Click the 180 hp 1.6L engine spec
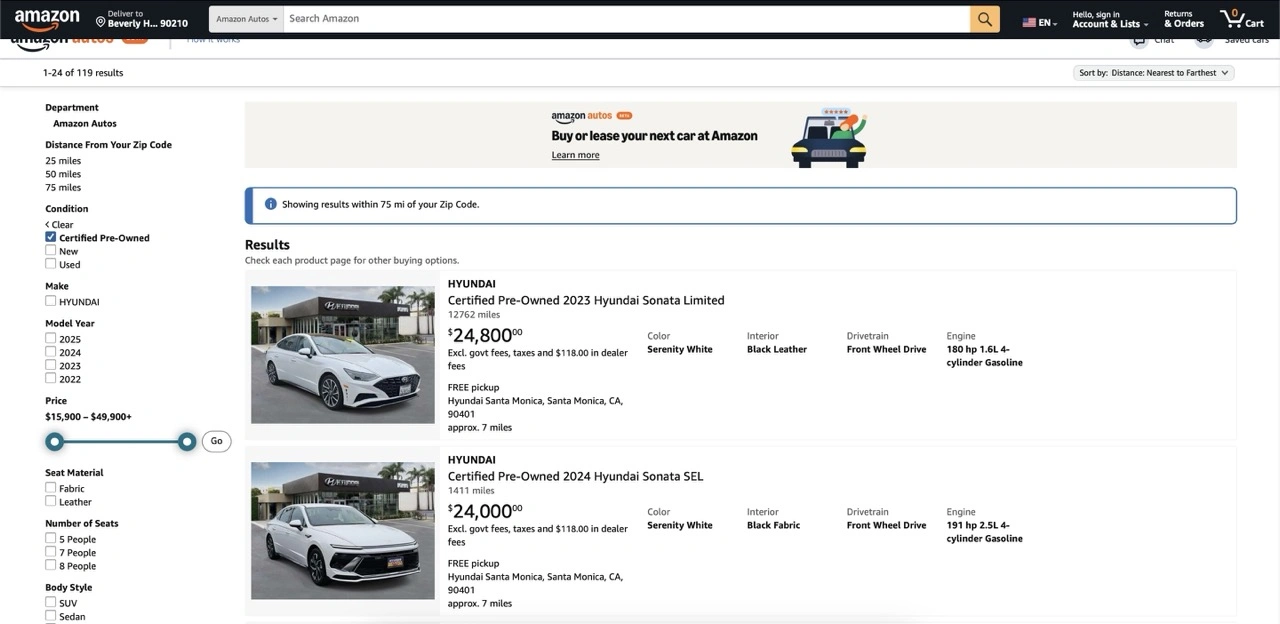 tap(984, 356)
